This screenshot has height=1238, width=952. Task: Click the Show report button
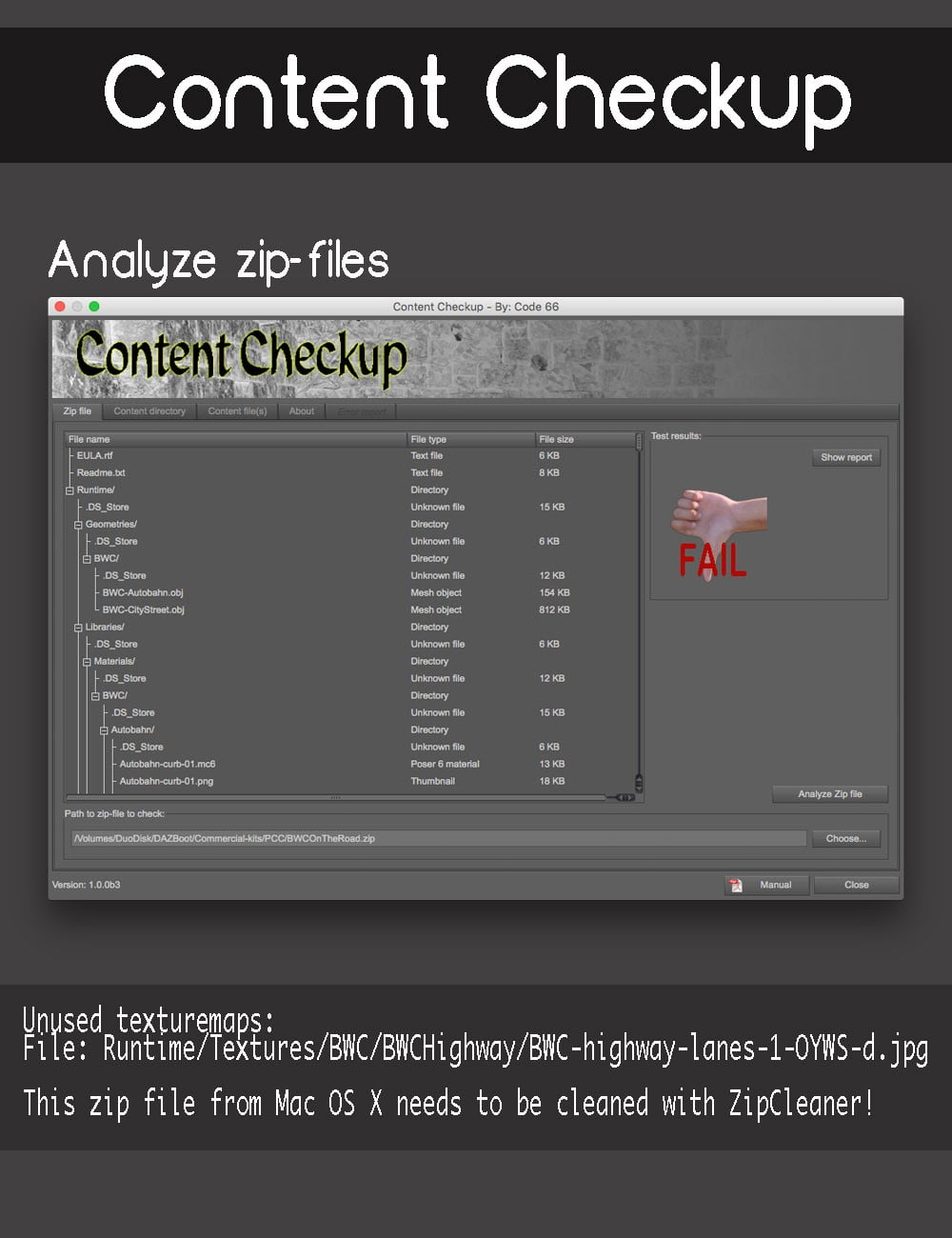tap(845, 457)
